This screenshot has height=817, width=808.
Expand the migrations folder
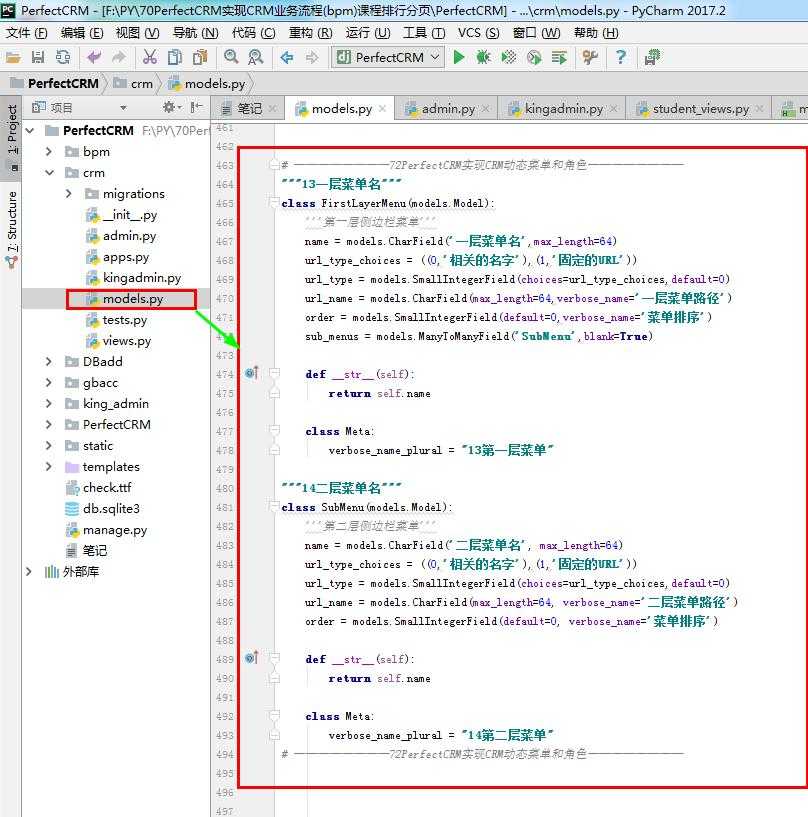click(x=69, y=194)
